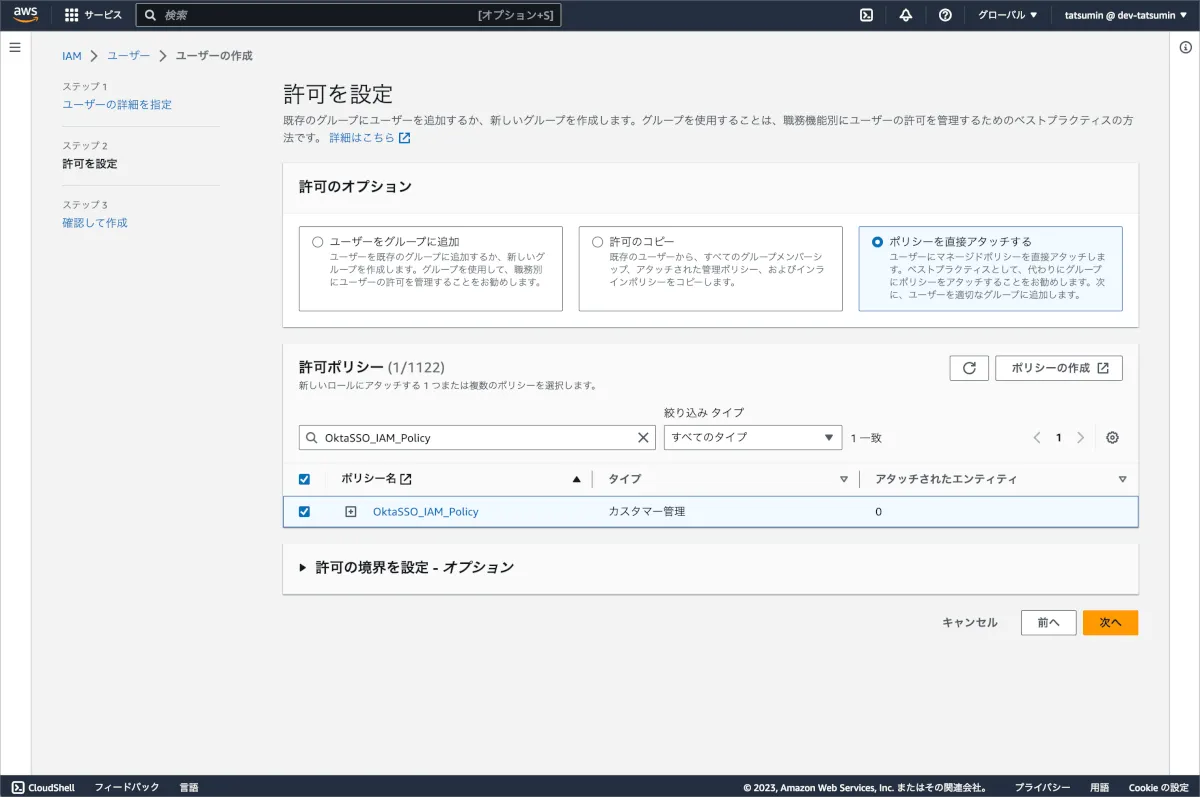Viewport: 1200px width, 797px height.
Task: Open the info panel icon at right edge
Action: 1186,48
